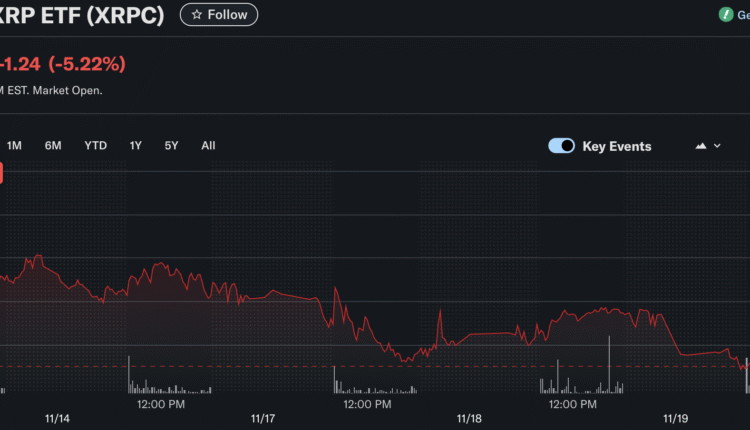Click the XRP ETF (XRPC) title
This screenshot has width=750, height=430.
[x=82, y=17]
